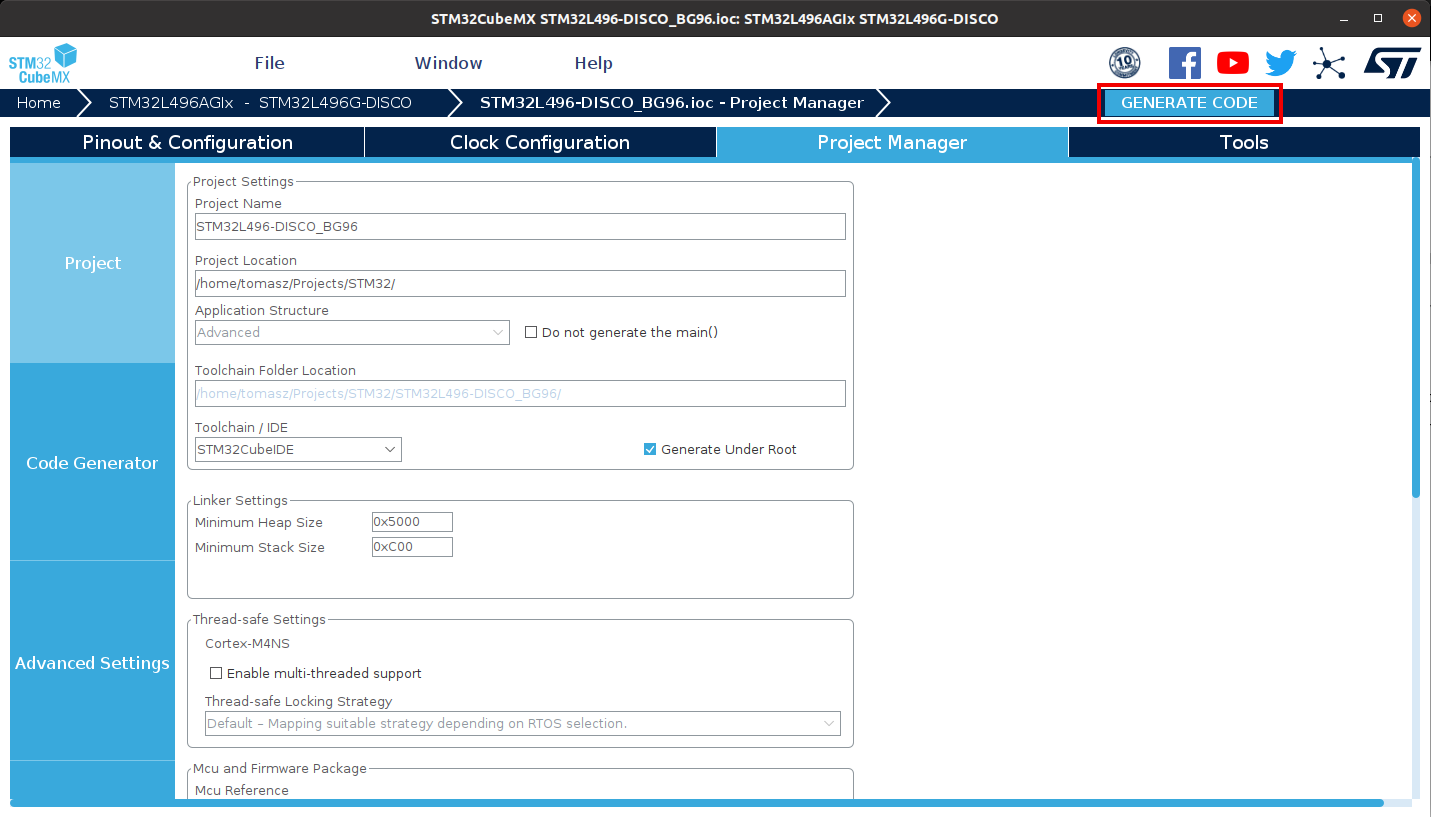Expand Thread-safe Locking Strategy dropdown
The image size is (1431, 817).
pyautogui.click(x=523, y=723)
